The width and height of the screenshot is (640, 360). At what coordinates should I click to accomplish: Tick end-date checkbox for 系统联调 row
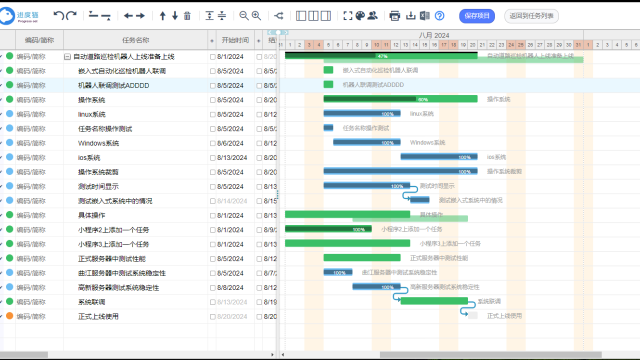(259, 302)
